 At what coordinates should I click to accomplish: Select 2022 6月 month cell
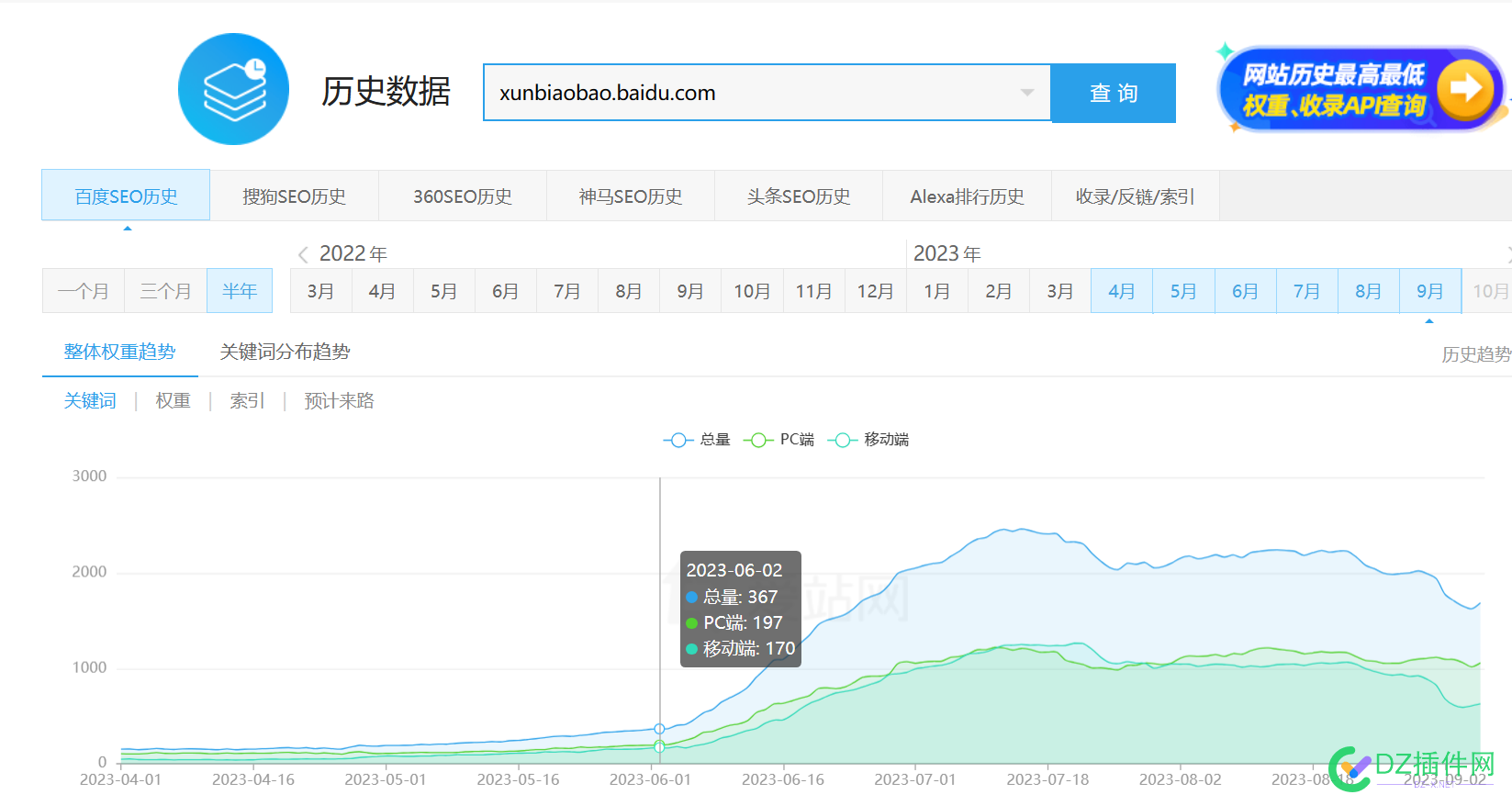(505, 291)
